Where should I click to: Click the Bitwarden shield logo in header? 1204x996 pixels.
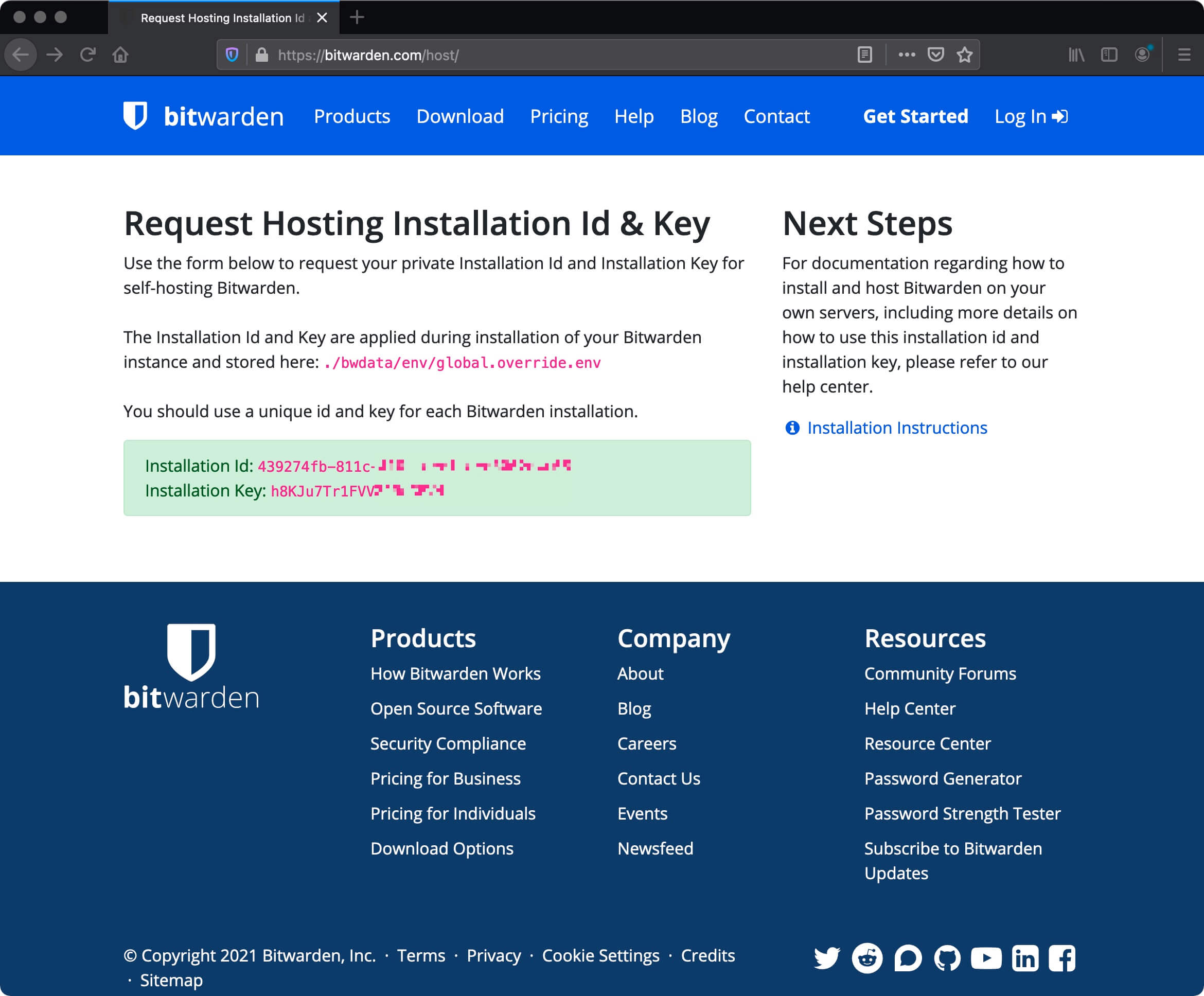click(x=135, y=115)
